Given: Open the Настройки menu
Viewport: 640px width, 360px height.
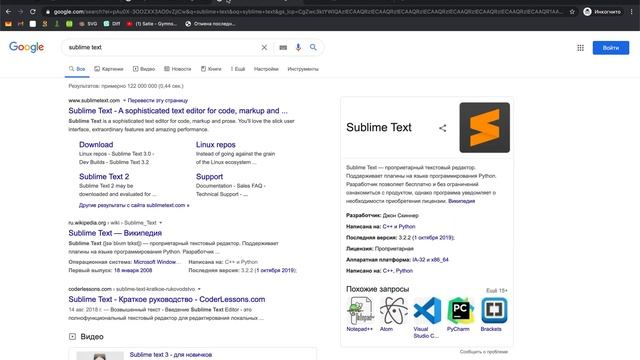Looking at the screenshot, I should (266, 69).
